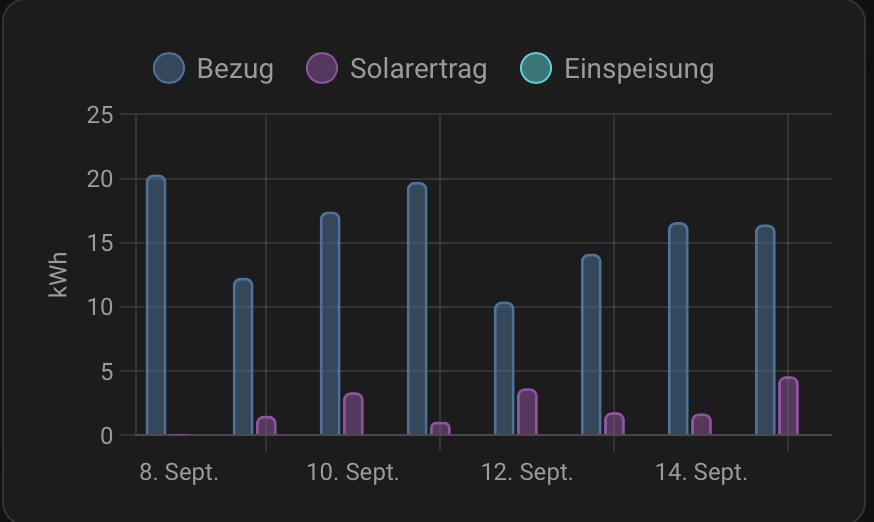Click the kWh y-axis title
This screenshot has height=522, width=874.
click(59, 274)
